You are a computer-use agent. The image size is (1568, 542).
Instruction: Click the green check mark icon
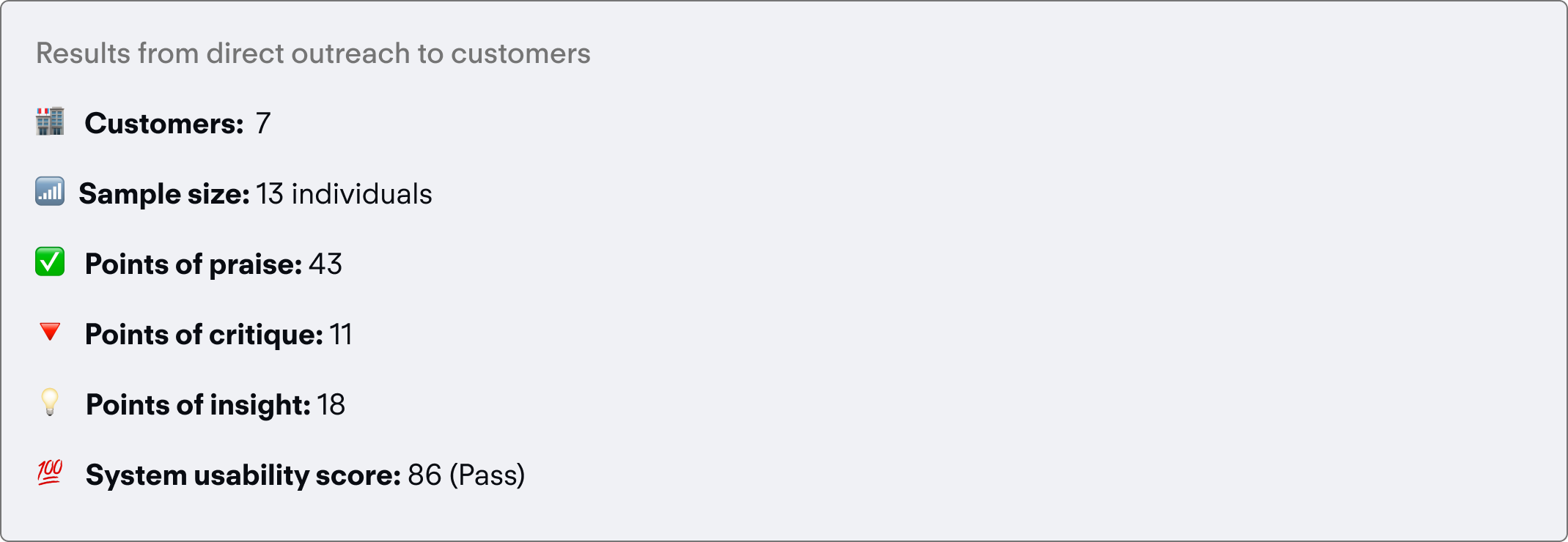pos(50,262)
